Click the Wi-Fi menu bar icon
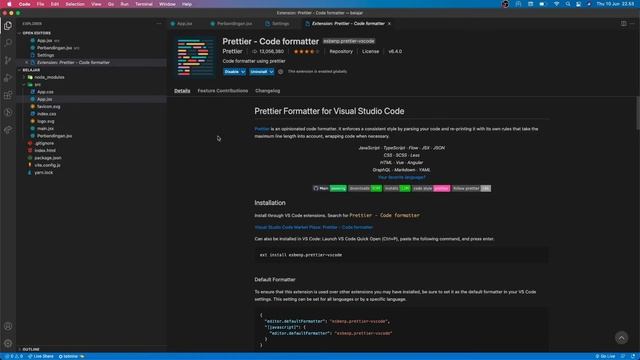This screenshot has width=640, height=360. pyautogui.click(x=556, y=4)
